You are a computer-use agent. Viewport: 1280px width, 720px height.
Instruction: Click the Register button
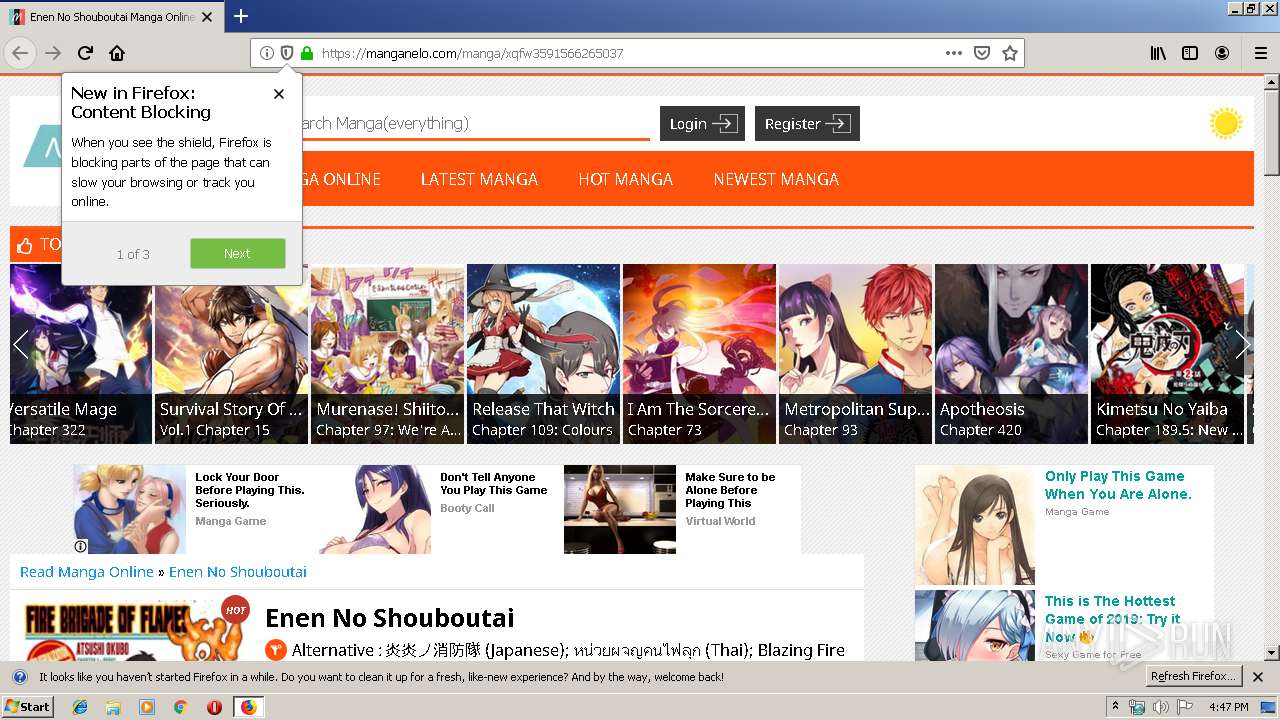[x=807, y=123]
